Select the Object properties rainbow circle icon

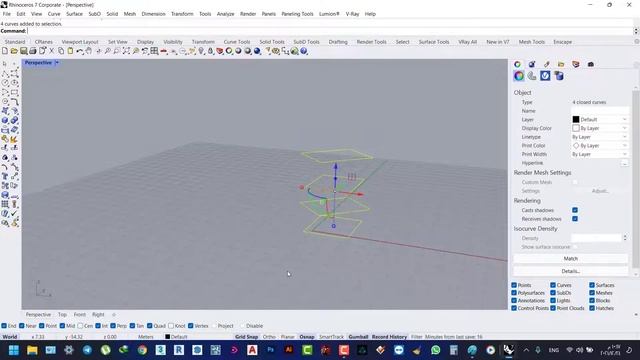(x=519, y=76)
